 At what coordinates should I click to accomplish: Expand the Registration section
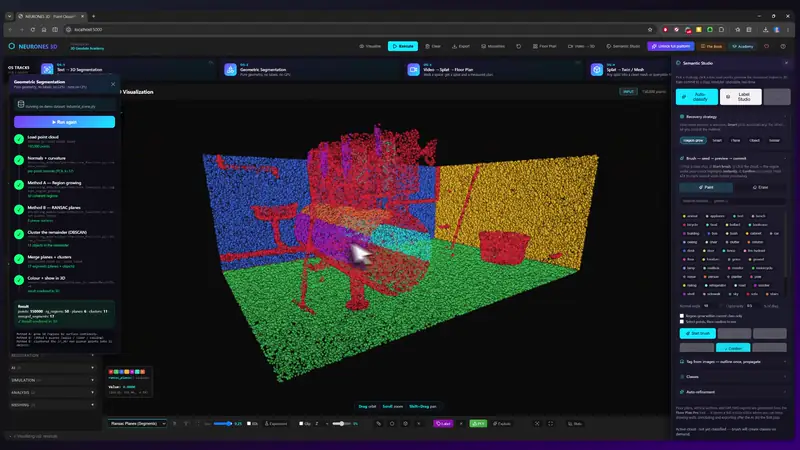(x=52, y=355)
